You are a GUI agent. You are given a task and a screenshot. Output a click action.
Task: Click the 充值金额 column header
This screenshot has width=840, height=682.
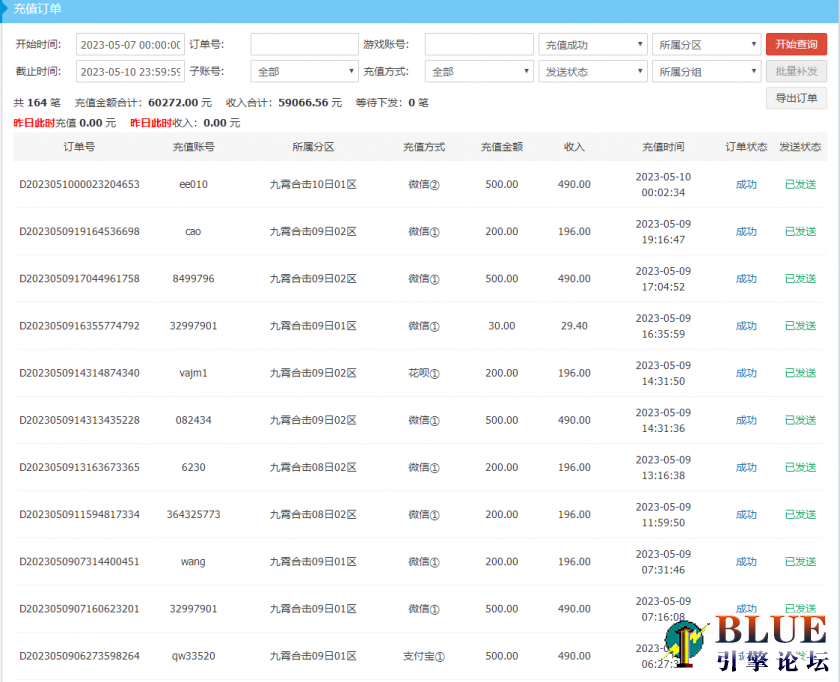501,147
